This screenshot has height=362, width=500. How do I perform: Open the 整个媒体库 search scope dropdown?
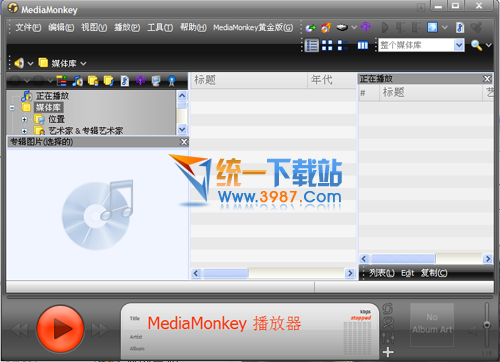[x=459, y=45]
